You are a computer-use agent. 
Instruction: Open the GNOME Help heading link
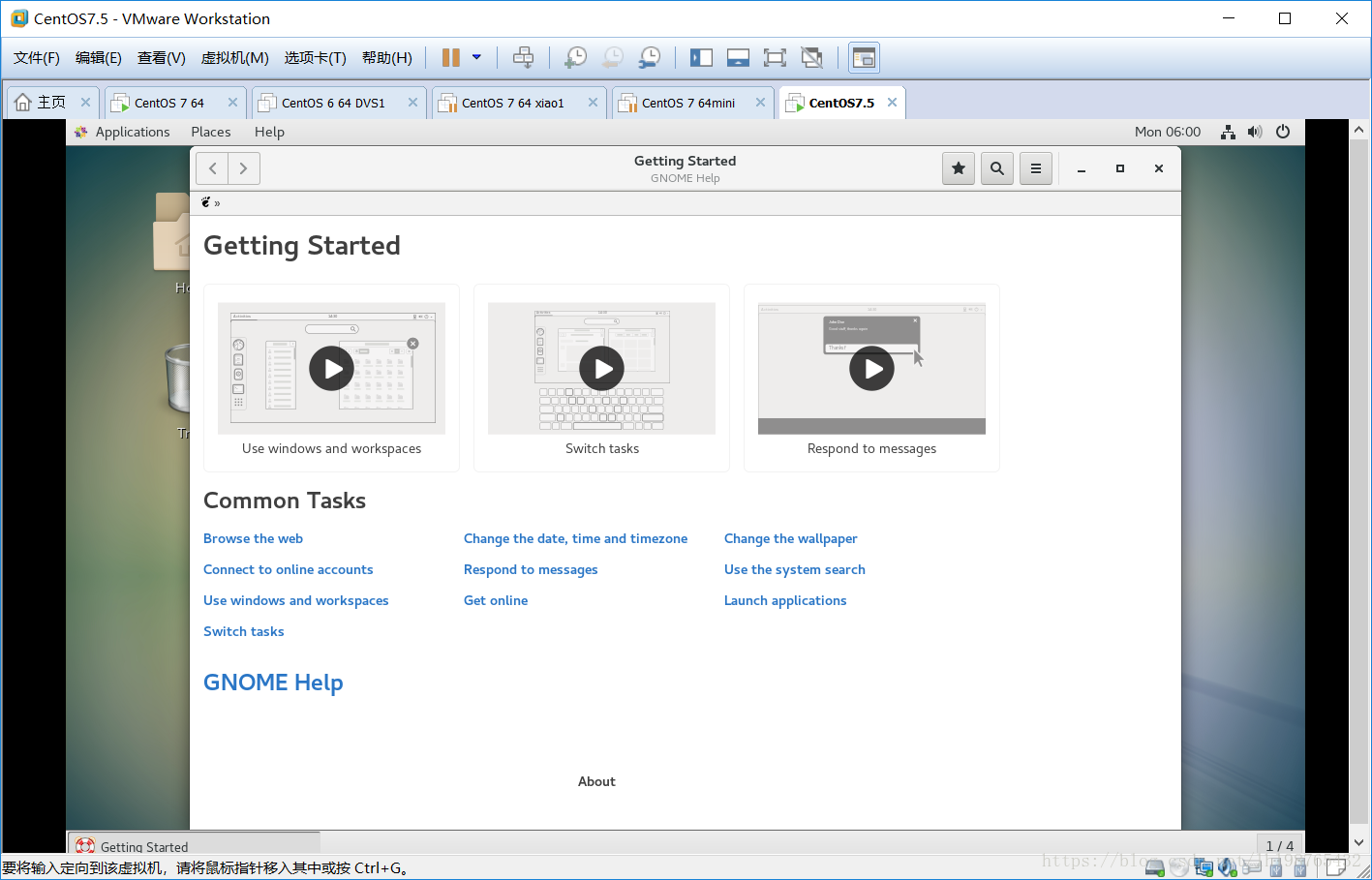pyautogui.click(x=273, y=683)
